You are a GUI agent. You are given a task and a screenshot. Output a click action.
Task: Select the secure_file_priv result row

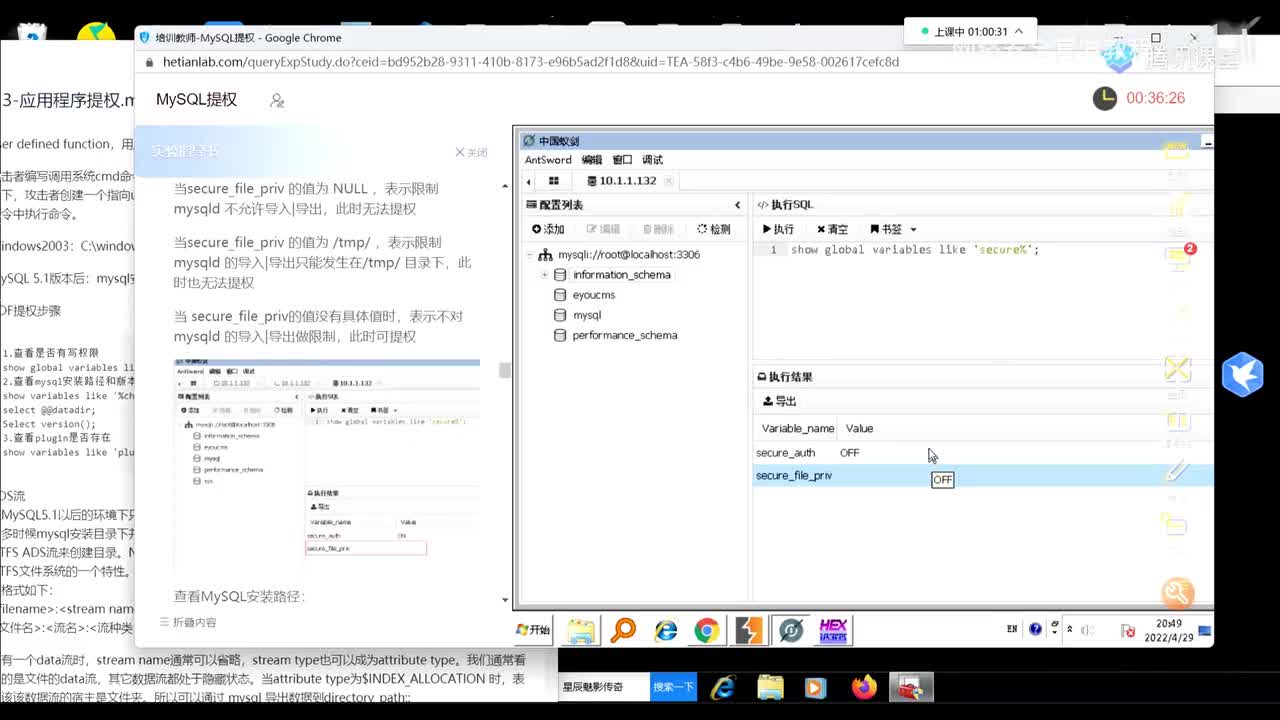tap(982, 476)
